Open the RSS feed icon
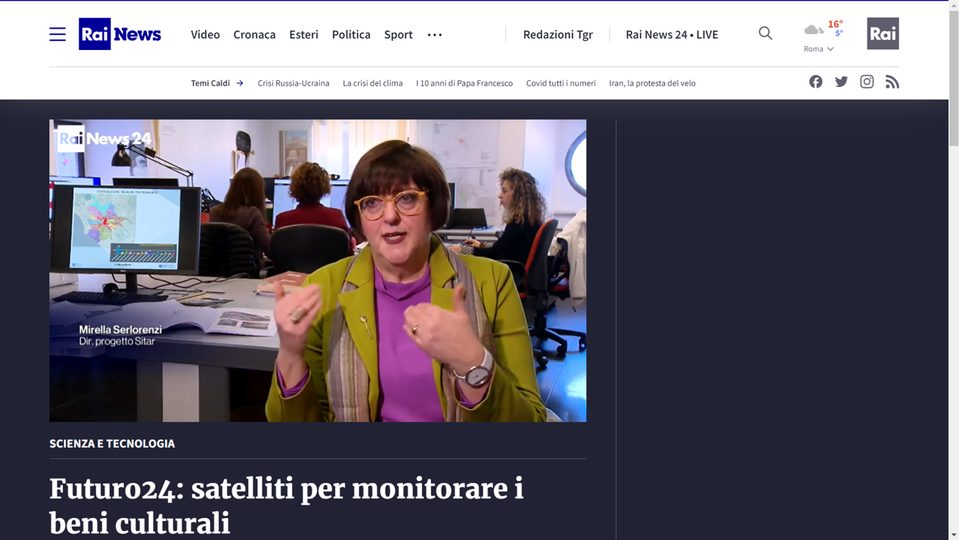The image size is (959, 540). [892, 82]
